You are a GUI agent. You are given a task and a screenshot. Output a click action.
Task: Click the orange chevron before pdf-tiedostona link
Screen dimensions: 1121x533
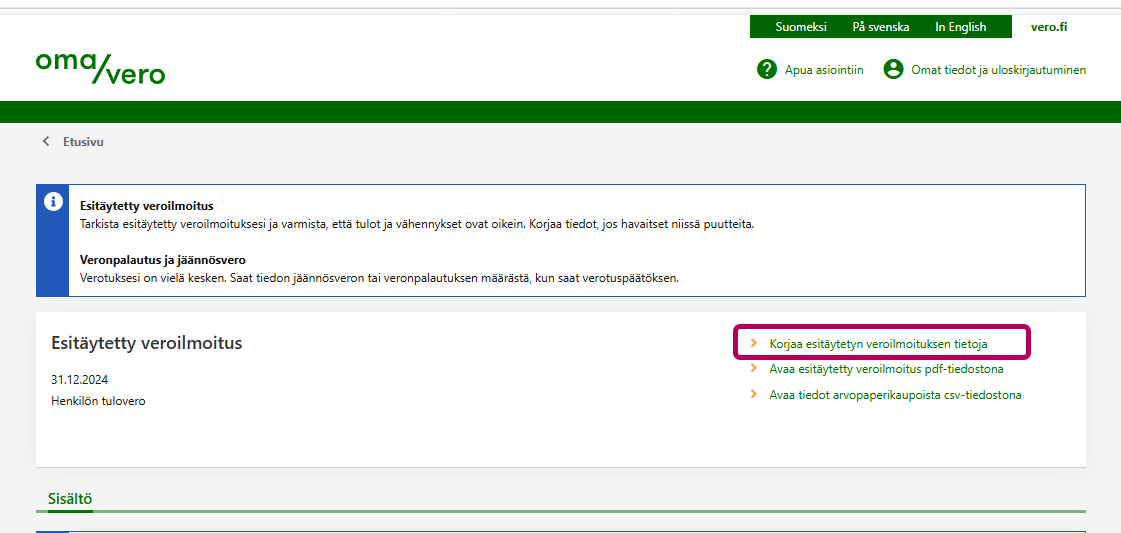coord(754,369)
